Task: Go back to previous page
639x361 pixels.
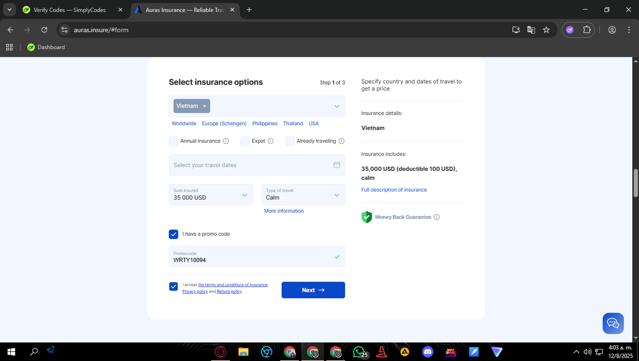Action: click(x=11, y=30)
